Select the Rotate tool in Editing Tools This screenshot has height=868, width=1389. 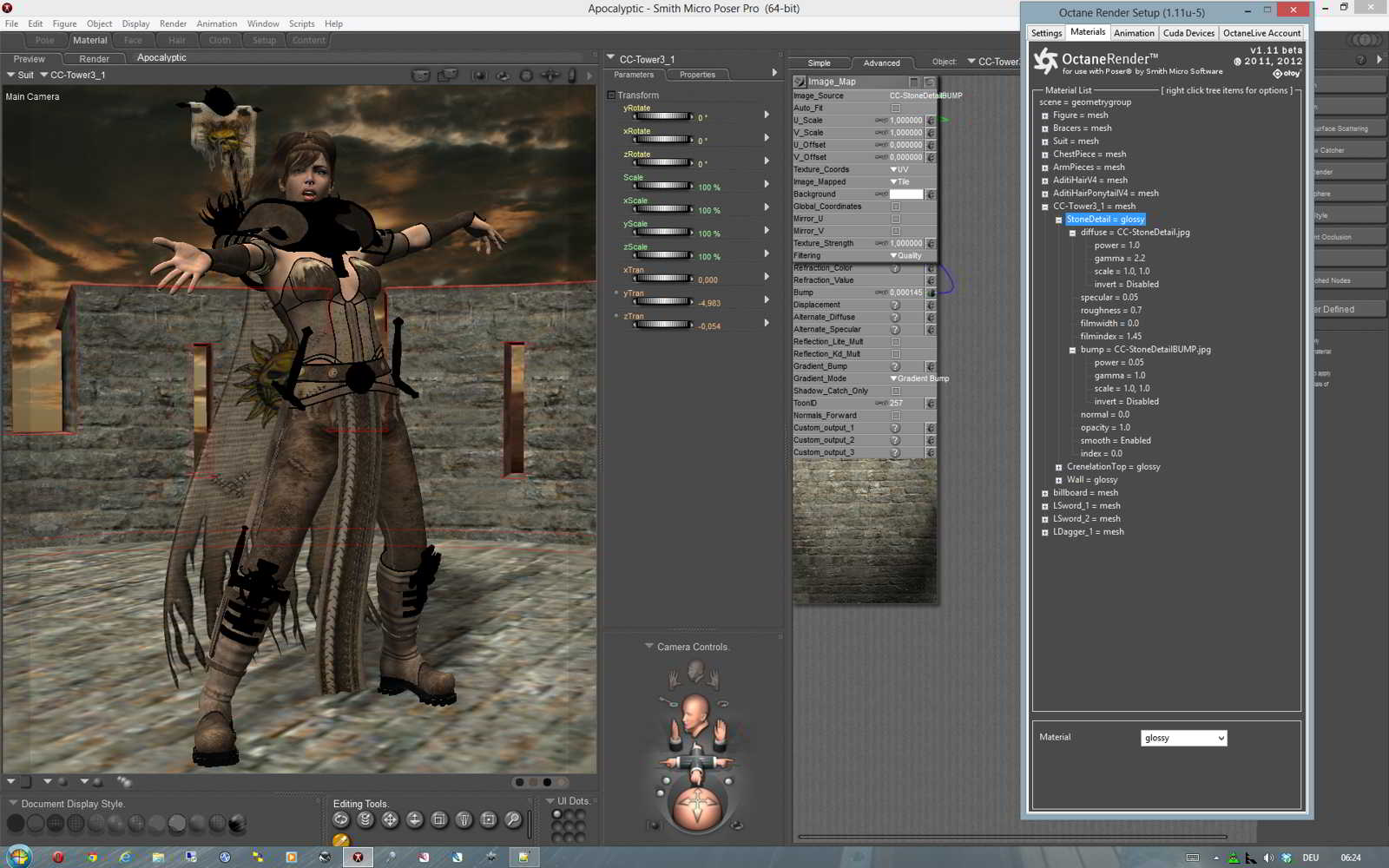click(341, 819)
